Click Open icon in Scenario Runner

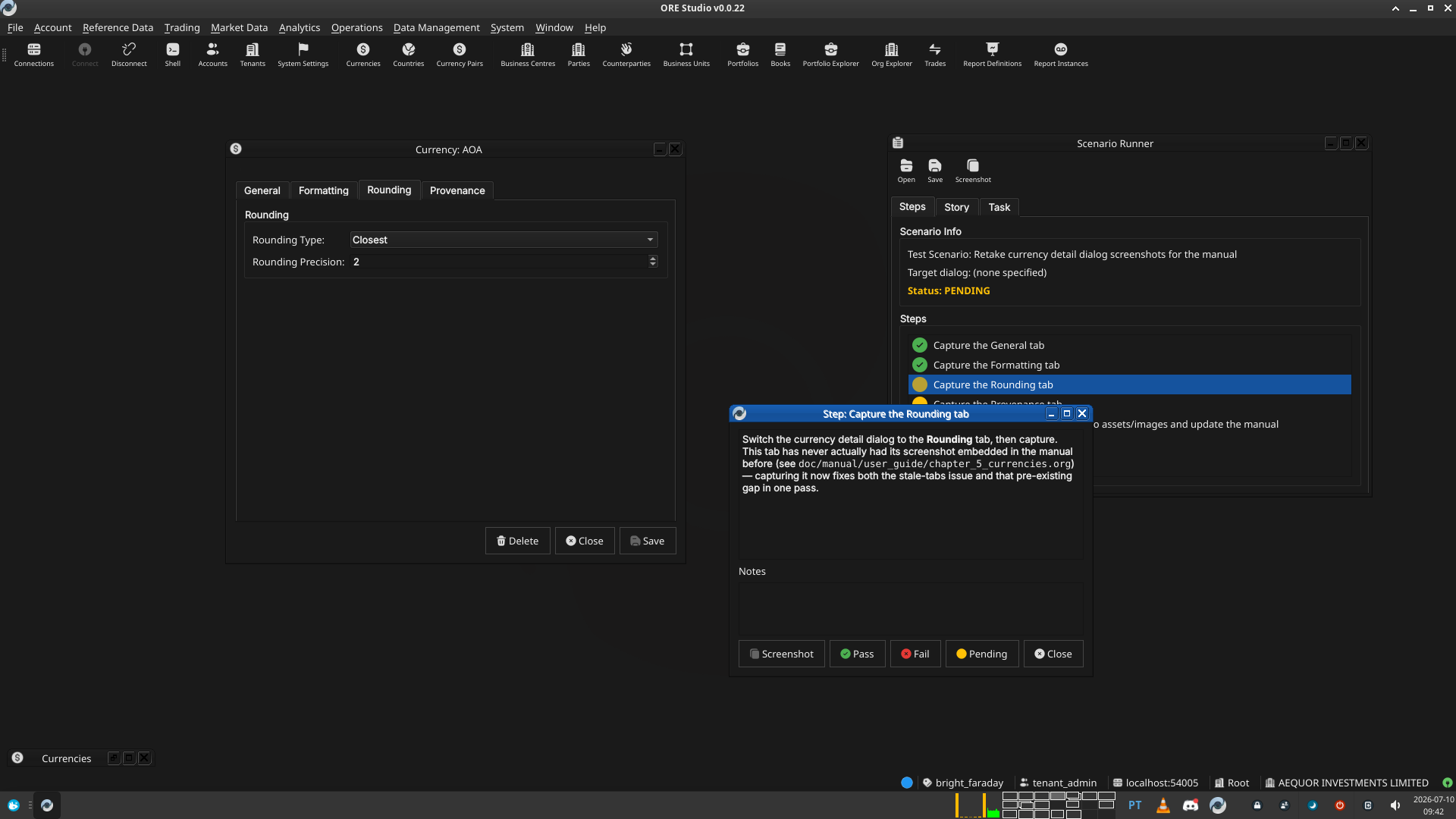tap(906, 171)
